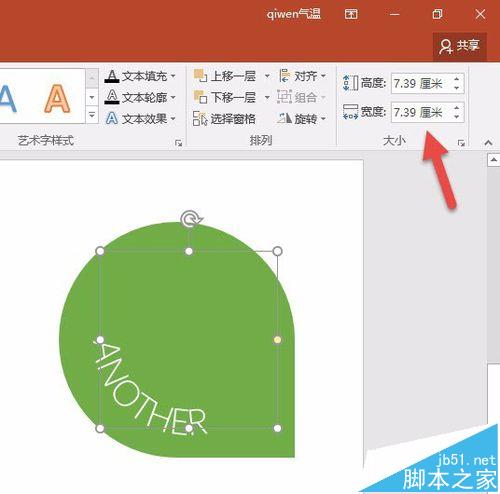Viewport: 500px width, 494px height.
Task: Click the rotation handle above the text box
Action: [190, 219]
